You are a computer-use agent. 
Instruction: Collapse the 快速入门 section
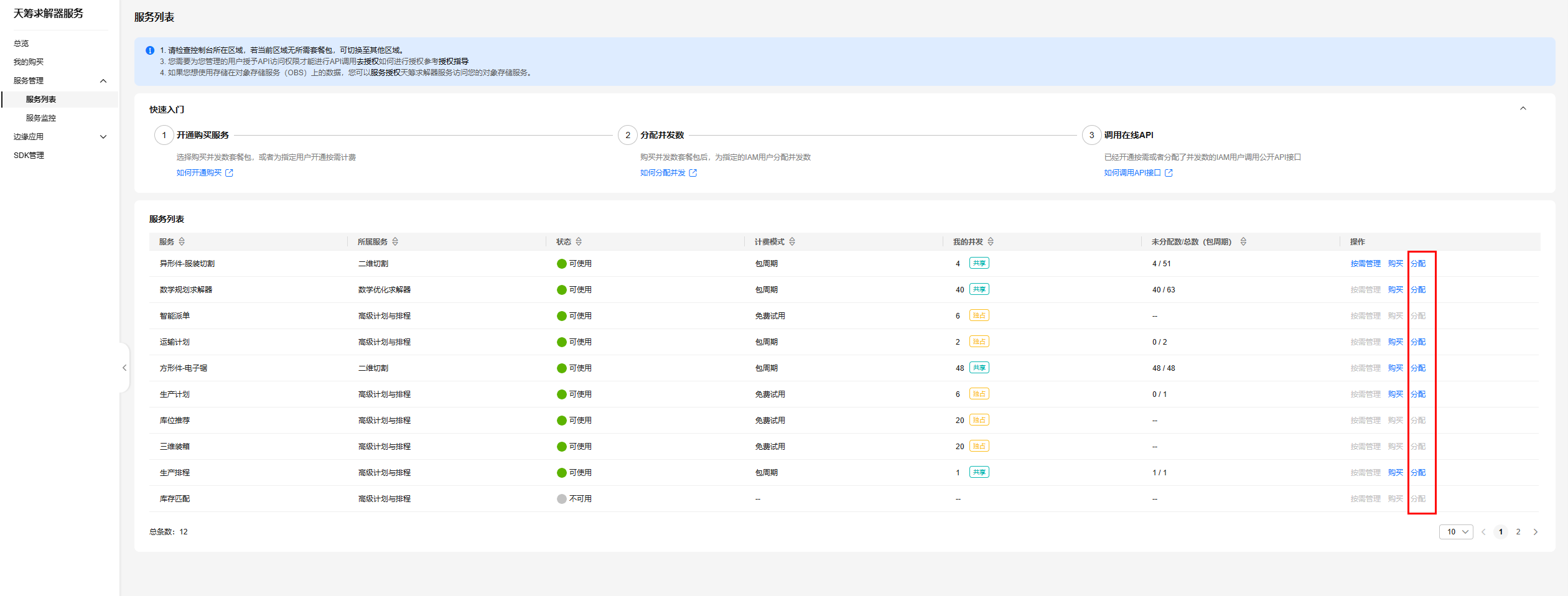tap(1523, 109)
